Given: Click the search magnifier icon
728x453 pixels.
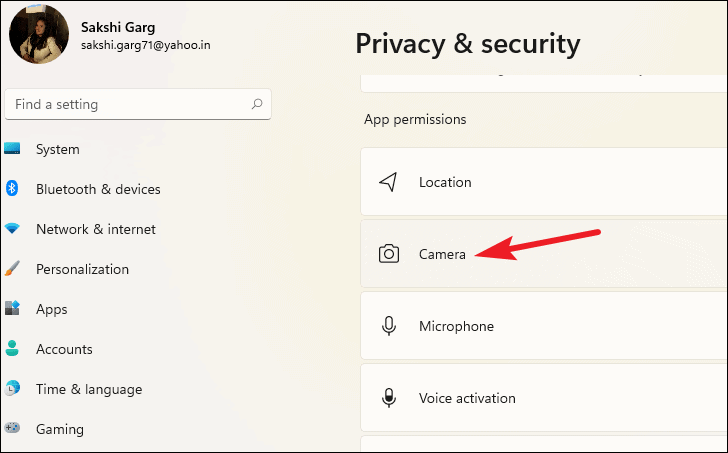Looking at the screenshot, I should pyautogui.click(x=257, y=104).
